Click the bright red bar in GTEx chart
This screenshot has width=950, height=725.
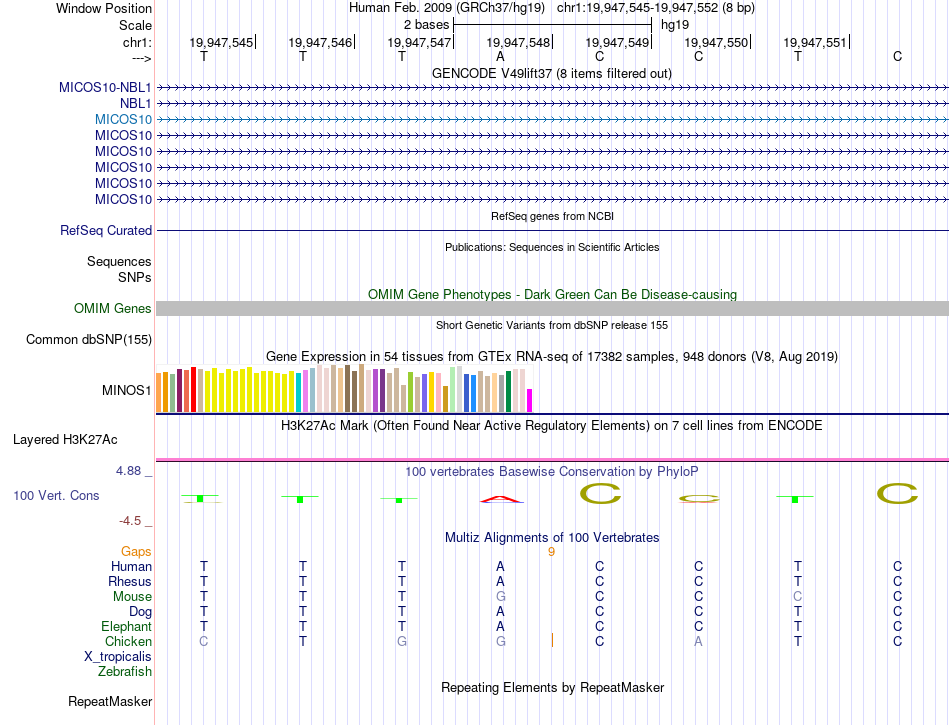(193, 389)
